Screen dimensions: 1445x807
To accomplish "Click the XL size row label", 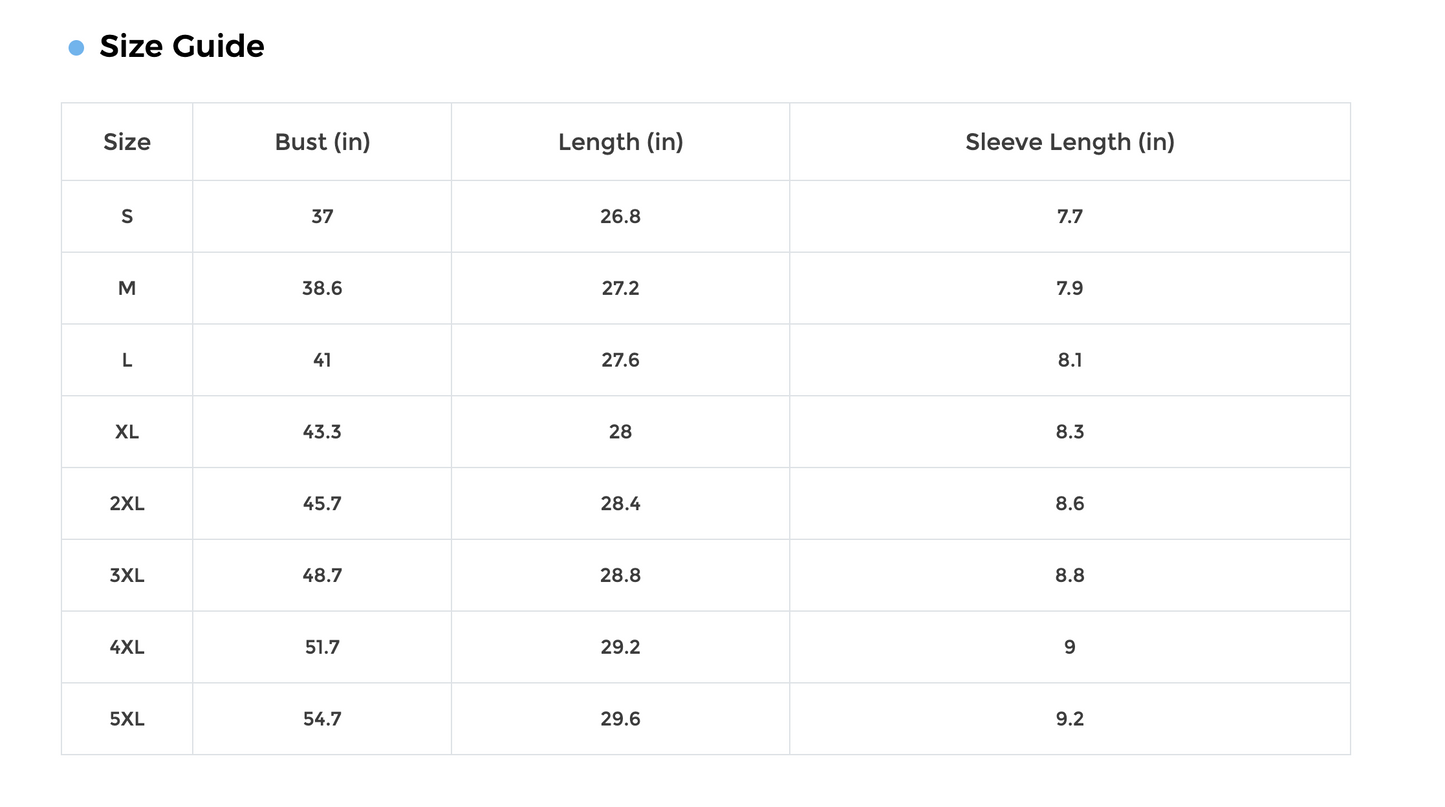I will point(127,432).
